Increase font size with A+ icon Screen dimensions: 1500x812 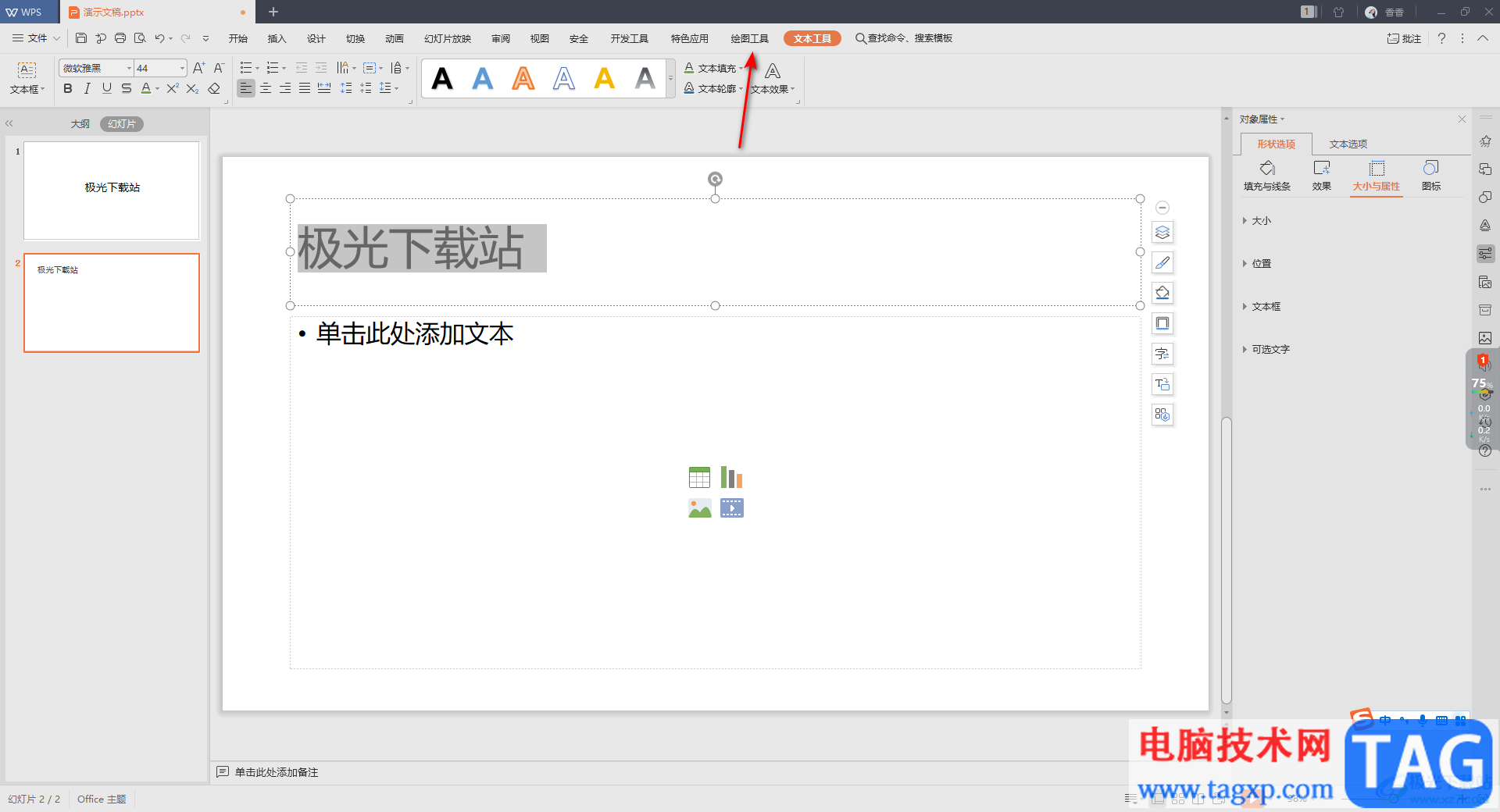pyautogui.click(x=199, y=68)
